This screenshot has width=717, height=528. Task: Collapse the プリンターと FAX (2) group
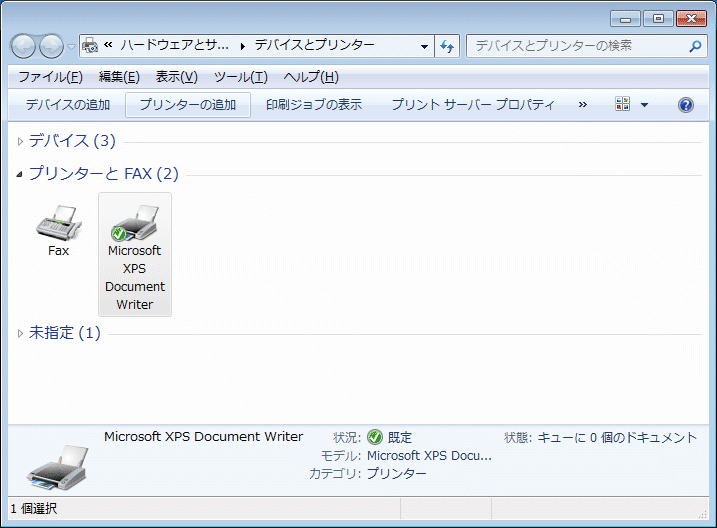pyautogui.click(x=19, y=174)
